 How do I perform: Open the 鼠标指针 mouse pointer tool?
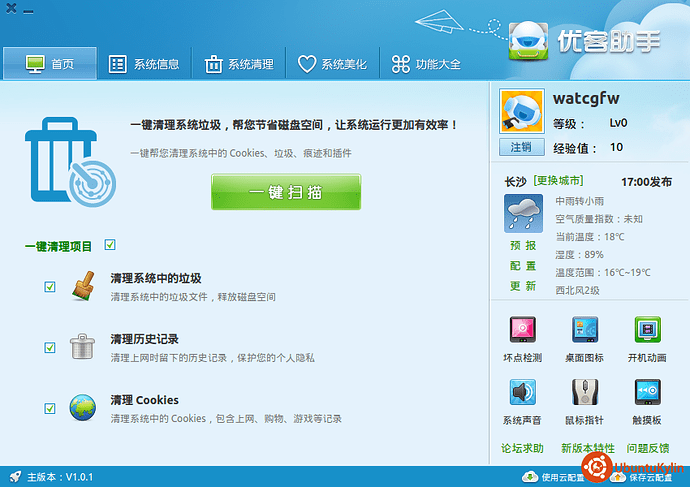point(584,402)
